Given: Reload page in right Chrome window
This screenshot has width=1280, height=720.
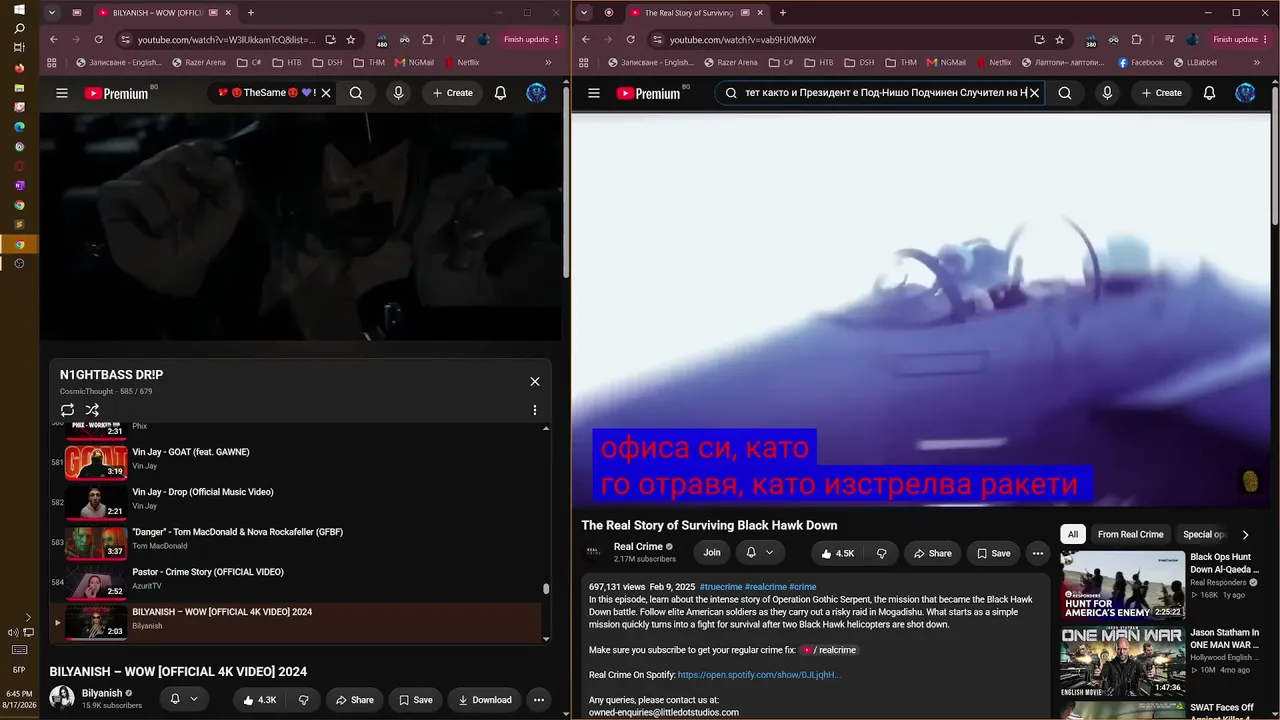Looking at the screenshot, I should (630, 40).
